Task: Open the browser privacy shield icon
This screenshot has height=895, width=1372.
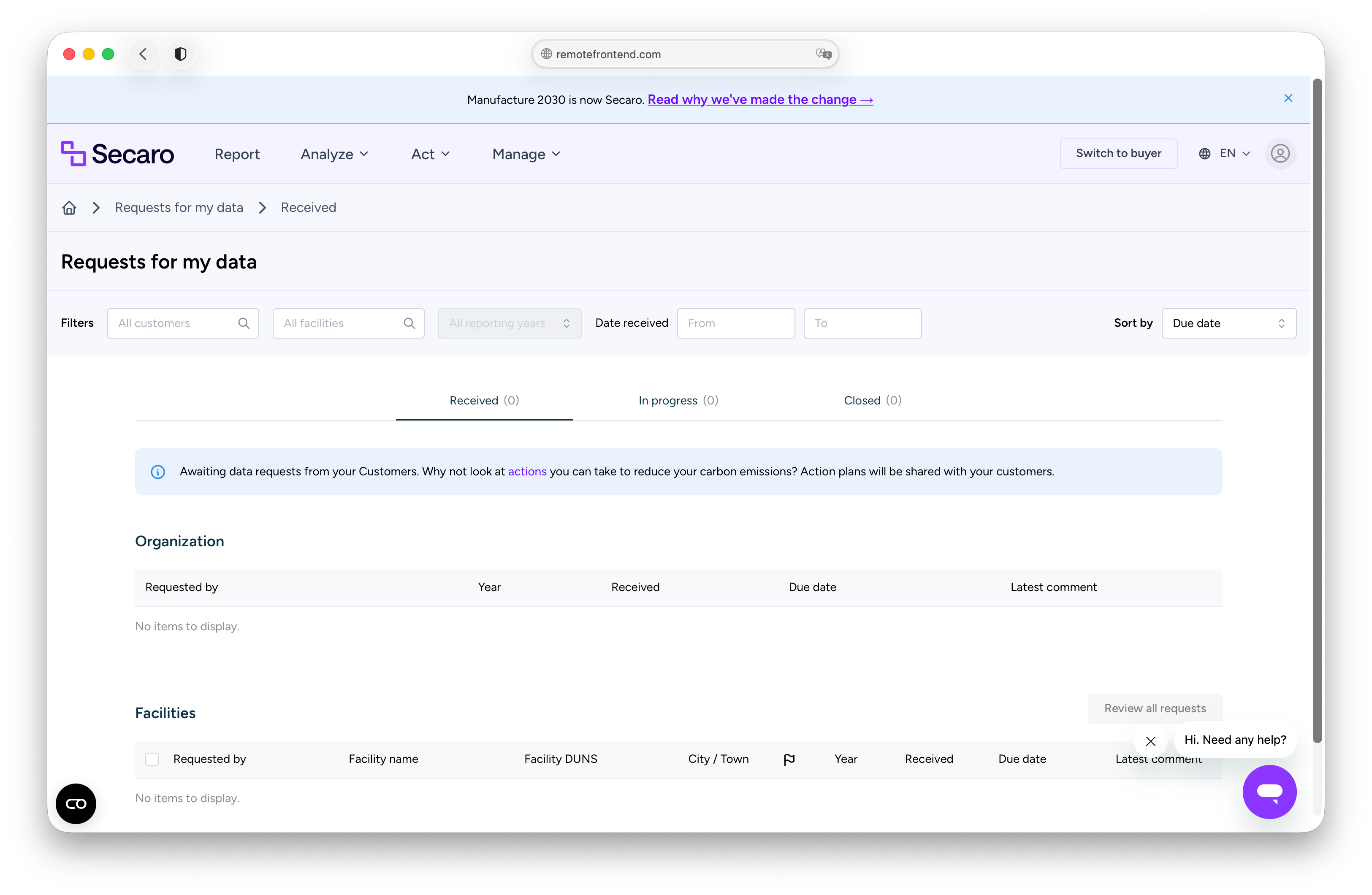Action: (180, 54)
